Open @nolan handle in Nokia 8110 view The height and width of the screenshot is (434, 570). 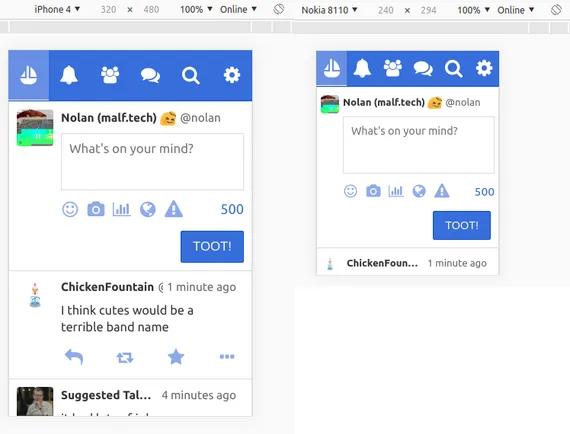click(463, 103)
